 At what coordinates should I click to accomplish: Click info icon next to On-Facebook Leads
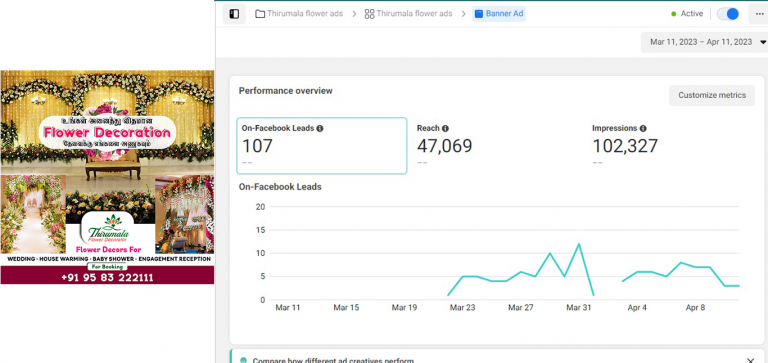[x=320, y=128]
